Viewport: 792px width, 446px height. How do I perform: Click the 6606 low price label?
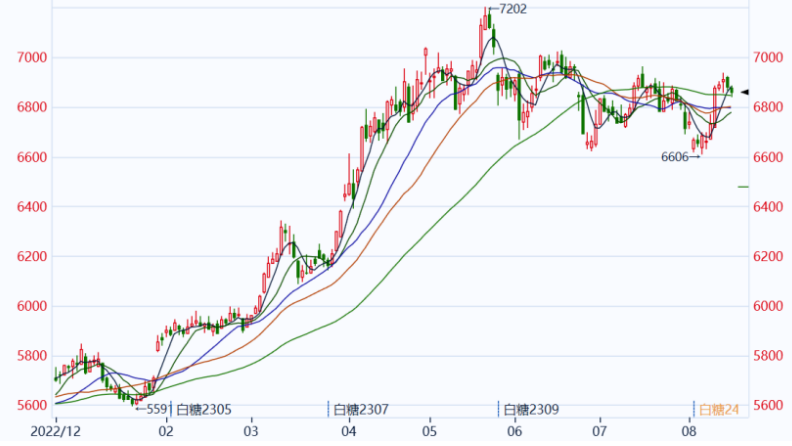tap(675, 157)
